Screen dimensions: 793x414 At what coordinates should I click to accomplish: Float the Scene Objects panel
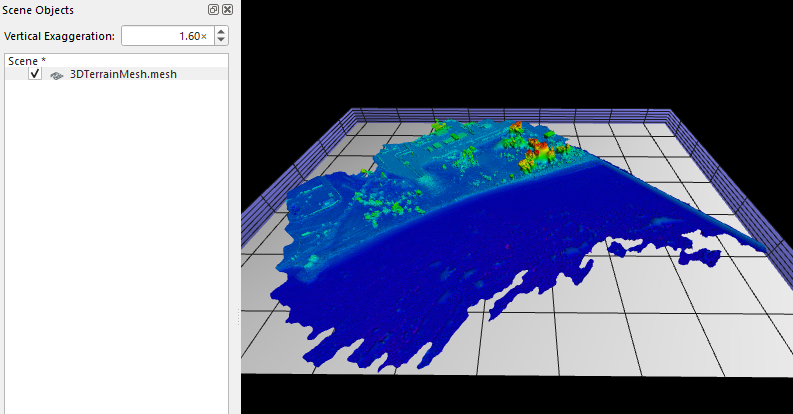[213, 9]
